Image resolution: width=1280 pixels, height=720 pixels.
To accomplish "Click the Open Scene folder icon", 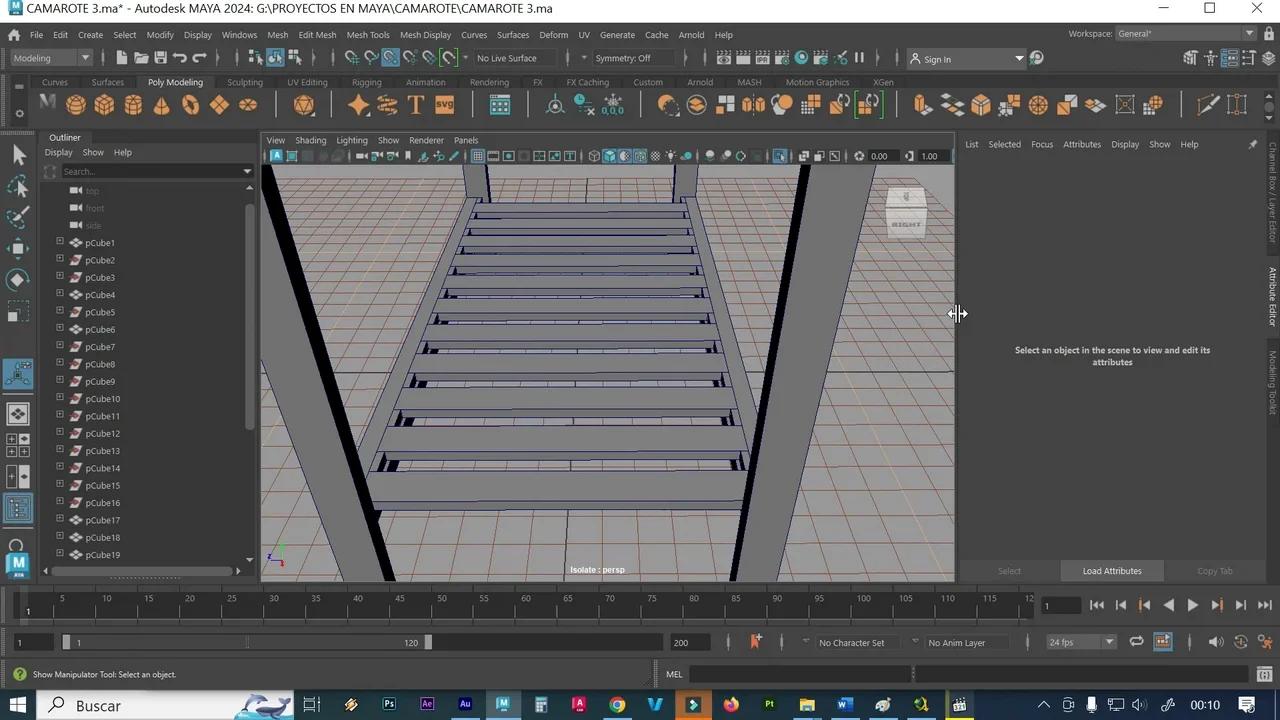I will click(141, 58).
